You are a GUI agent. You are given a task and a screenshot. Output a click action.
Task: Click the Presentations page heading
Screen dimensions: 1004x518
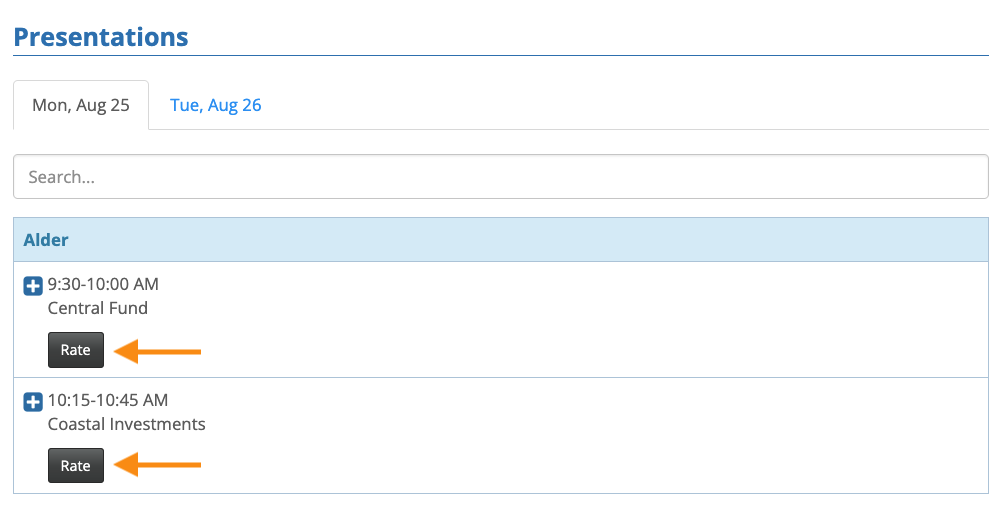[101, 37]
